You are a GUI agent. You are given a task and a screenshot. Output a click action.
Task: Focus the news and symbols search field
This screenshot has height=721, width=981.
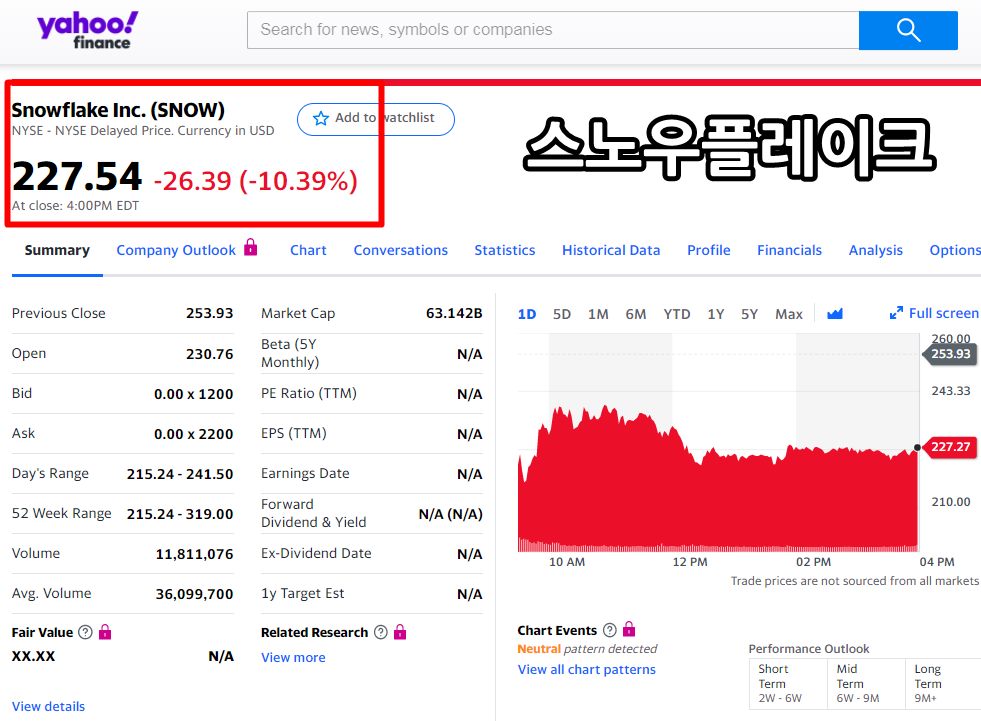pyautogui.click(x=553, y=30)
